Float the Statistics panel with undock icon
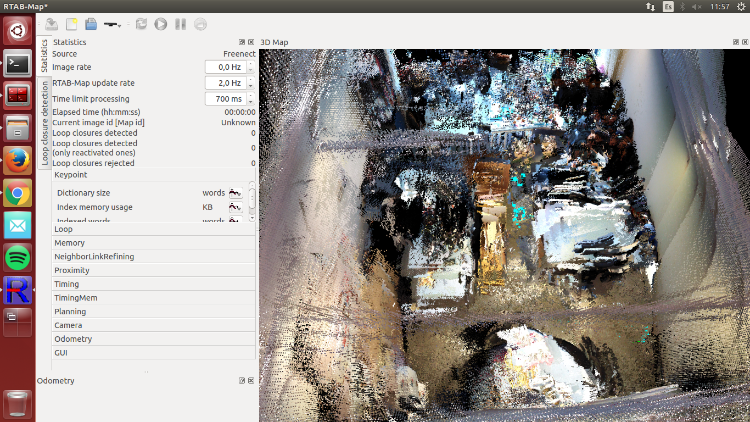Viewport: 750px width, 422px height. (243, 42)
